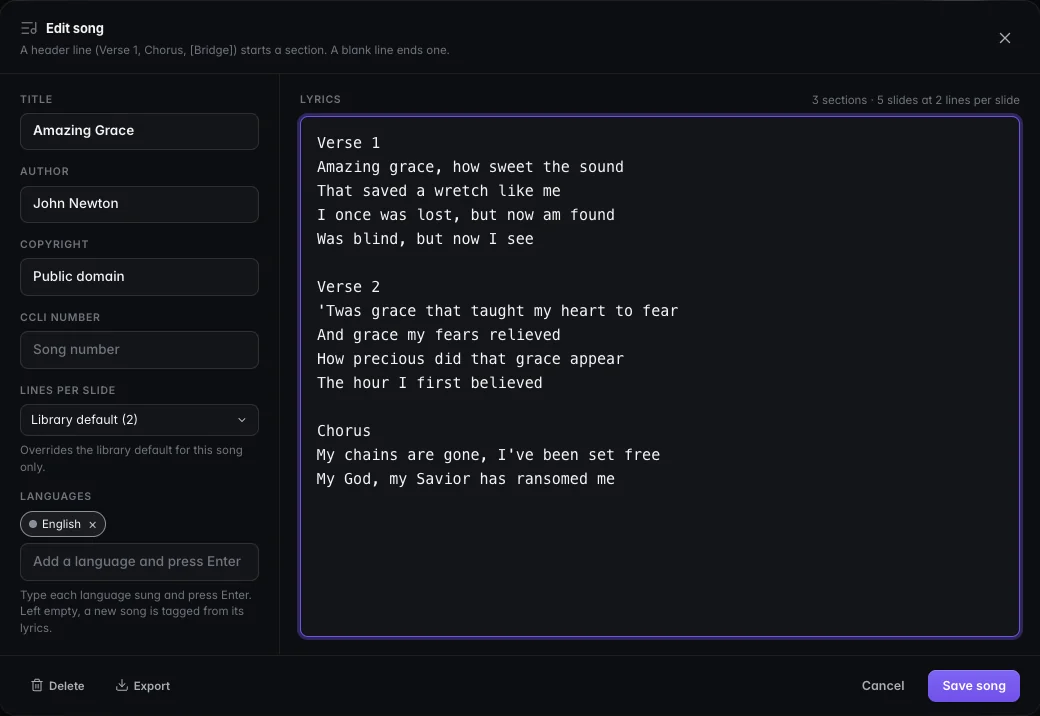Viewport: 1040px width, 716px height.
Task: Click line 'My God, my Savior has ransomed me'
Action: tap(466, 479)
